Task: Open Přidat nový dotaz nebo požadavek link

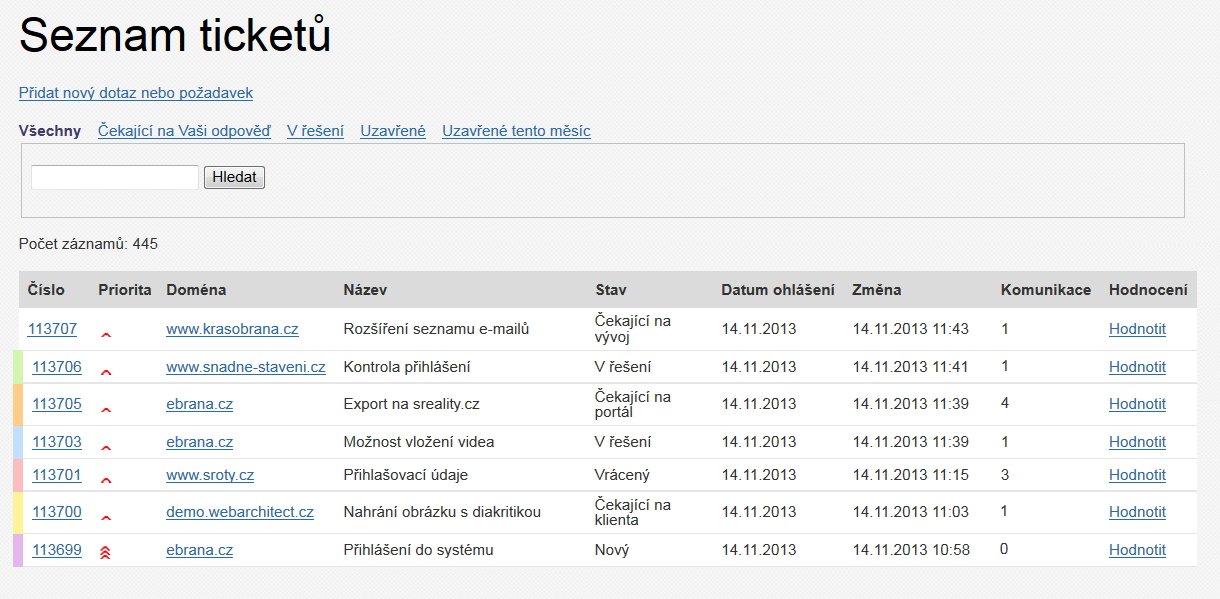Action: (x=136, y=93)
